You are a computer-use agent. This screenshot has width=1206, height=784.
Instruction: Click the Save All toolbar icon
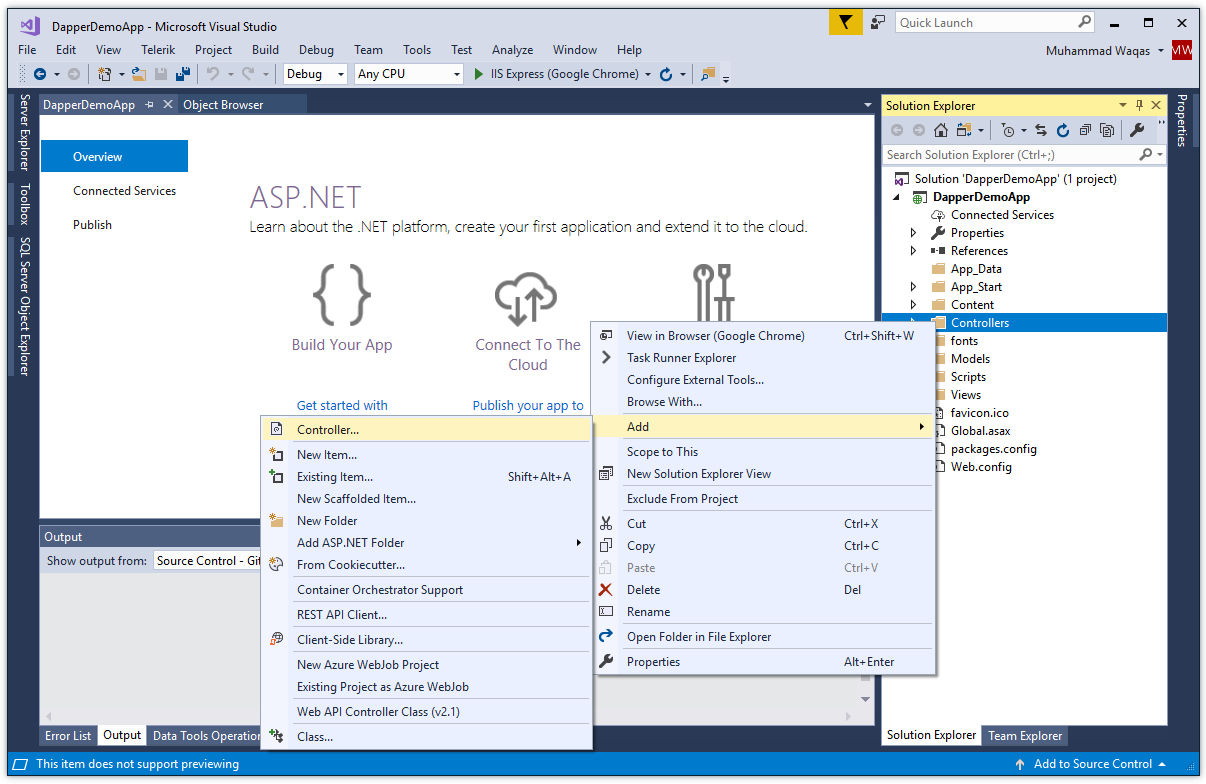[x=183, y=74]
